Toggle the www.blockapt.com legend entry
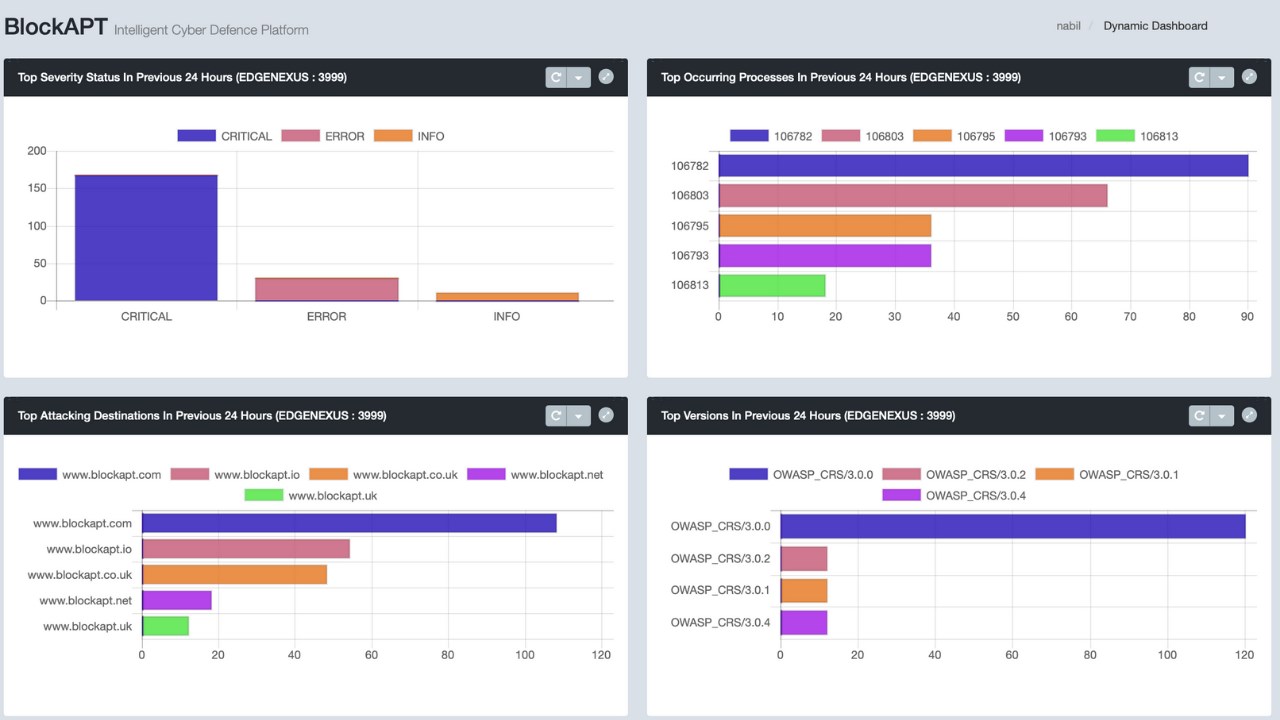The width and height of the screenshot is (1280, 720). [89, 474]
